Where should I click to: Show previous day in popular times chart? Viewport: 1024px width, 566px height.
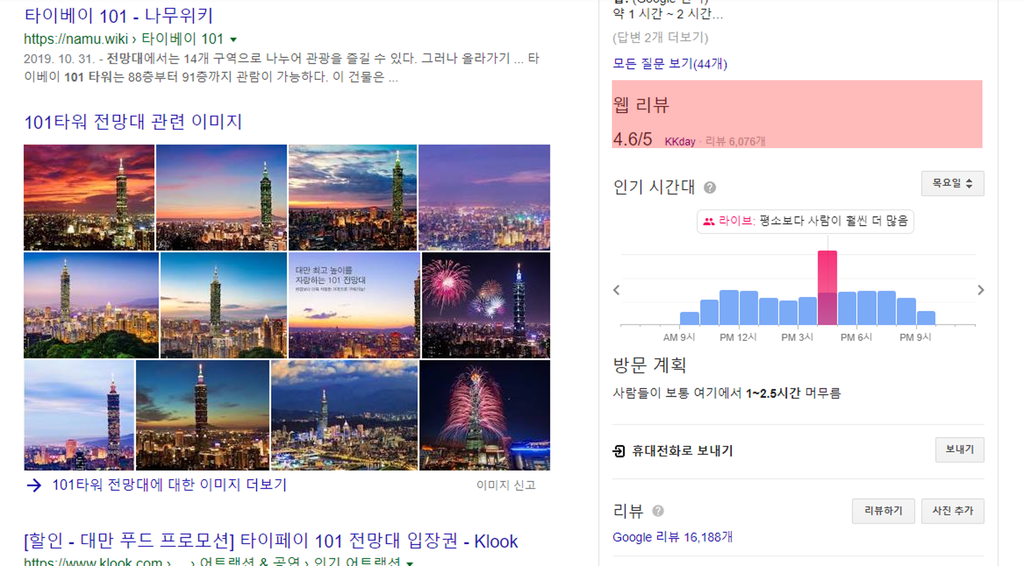[616, 291]
